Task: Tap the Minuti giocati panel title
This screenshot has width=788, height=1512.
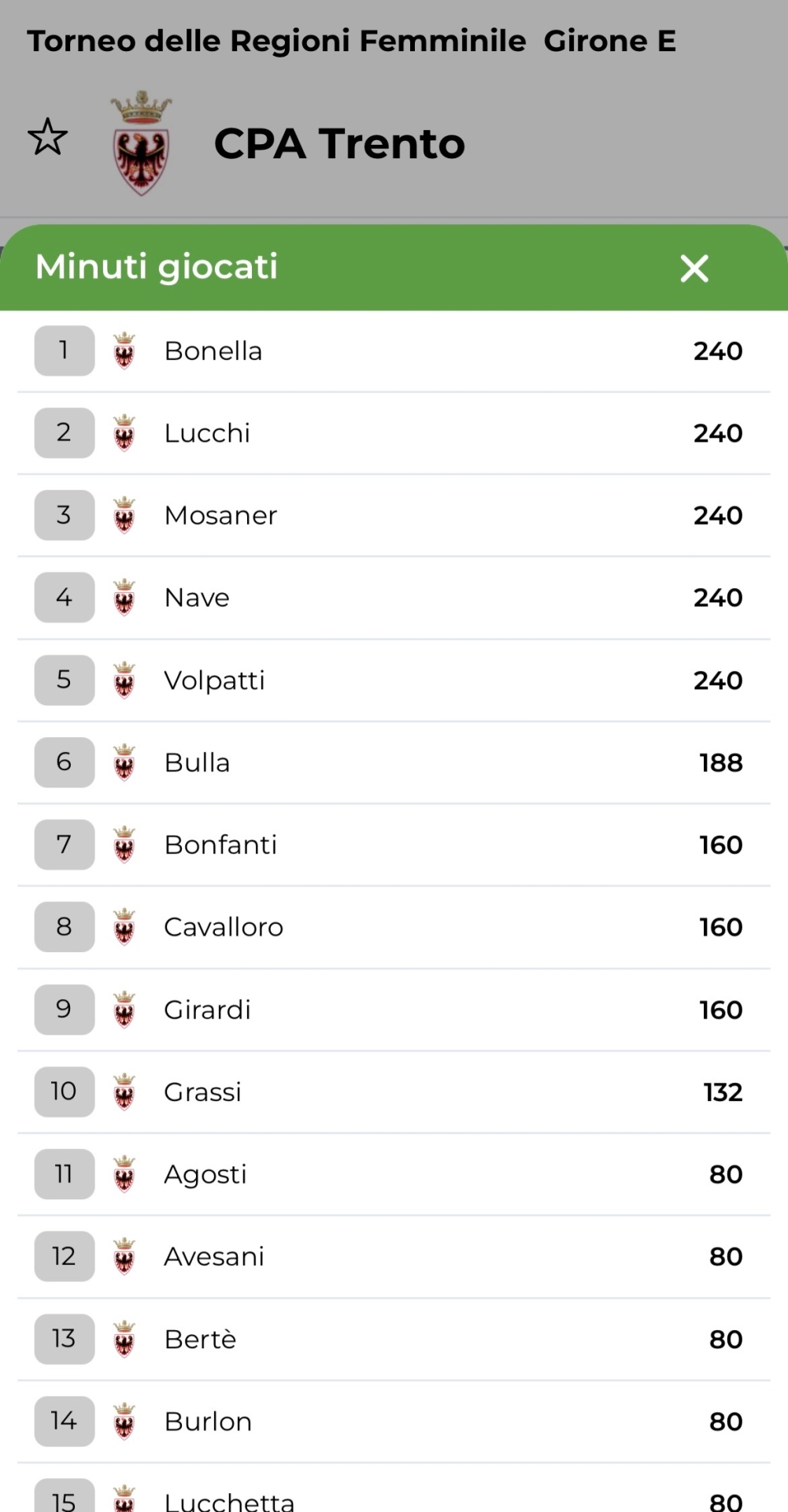Action: (157, 267)
